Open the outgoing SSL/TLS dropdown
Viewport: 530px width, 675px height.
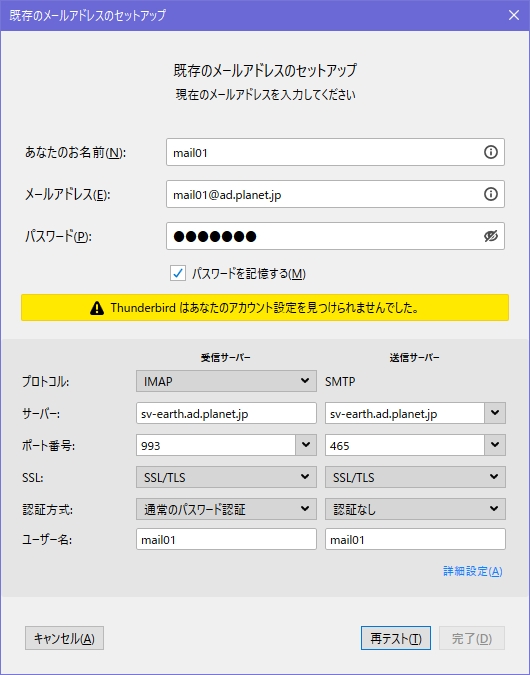click(x=415, y=477)
